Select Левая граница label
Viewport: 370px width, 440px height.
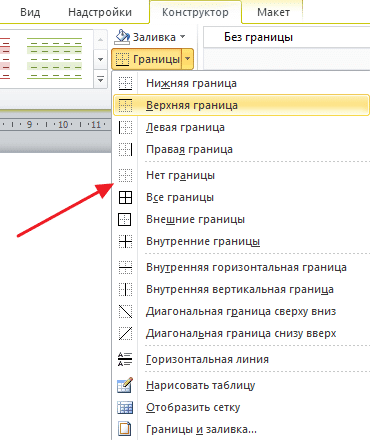(x=185, y=127)
